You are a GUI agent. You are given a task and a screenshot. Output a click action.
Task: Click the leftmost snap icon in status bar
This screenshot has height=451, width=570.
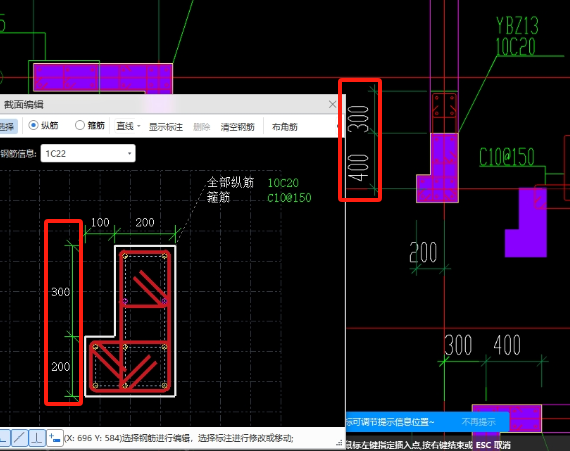(x=4, y=438)
